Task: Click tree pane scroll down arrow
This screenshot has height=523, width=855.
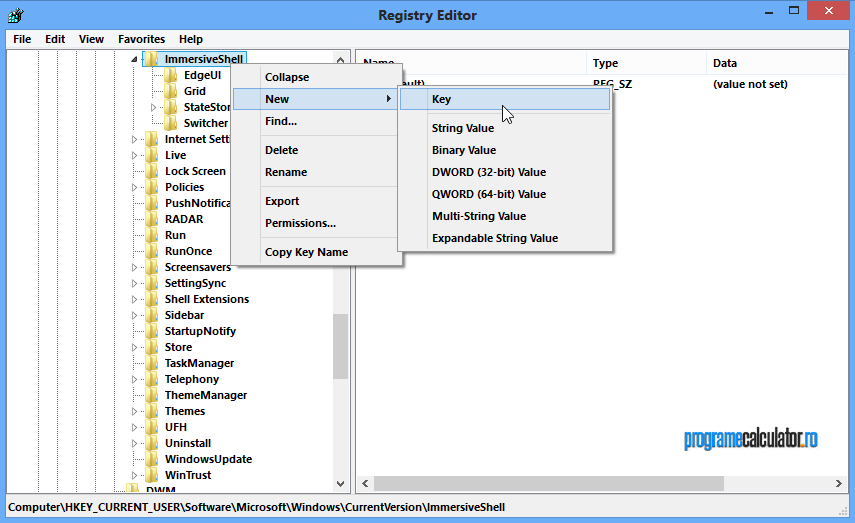Action: coord(340,484)
